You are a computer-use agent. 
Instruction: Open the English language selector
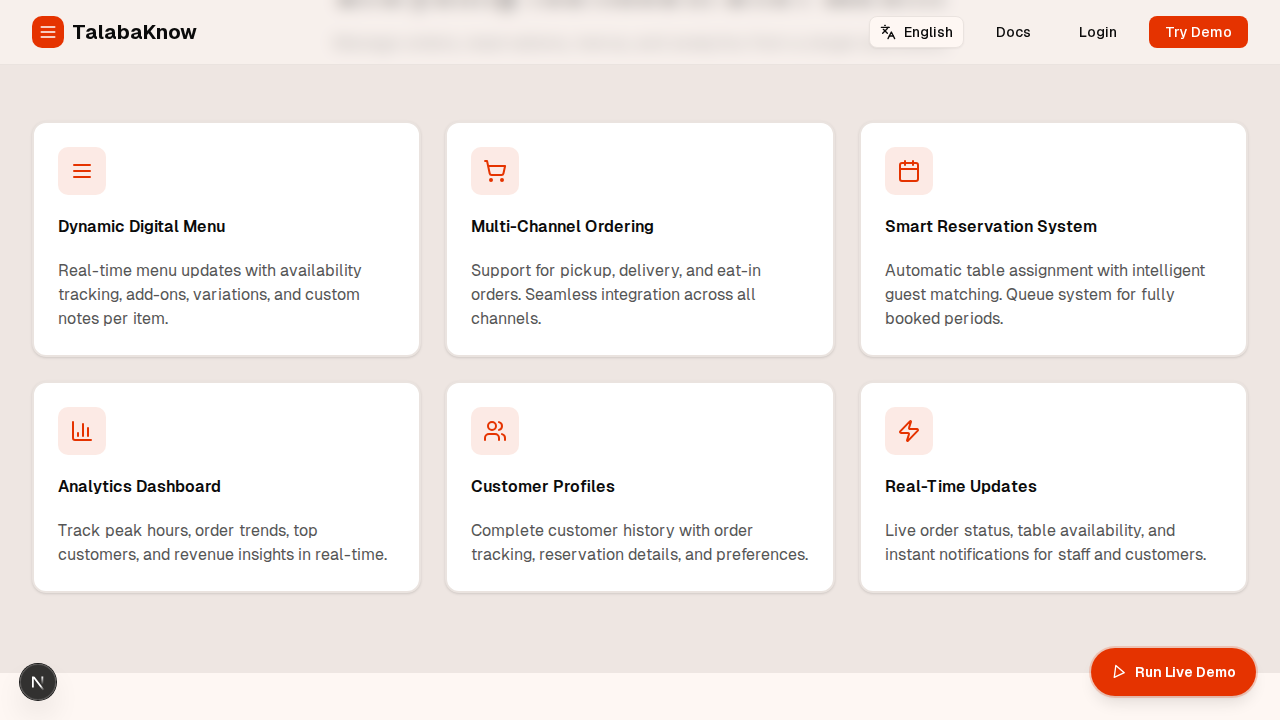[916, 32]
